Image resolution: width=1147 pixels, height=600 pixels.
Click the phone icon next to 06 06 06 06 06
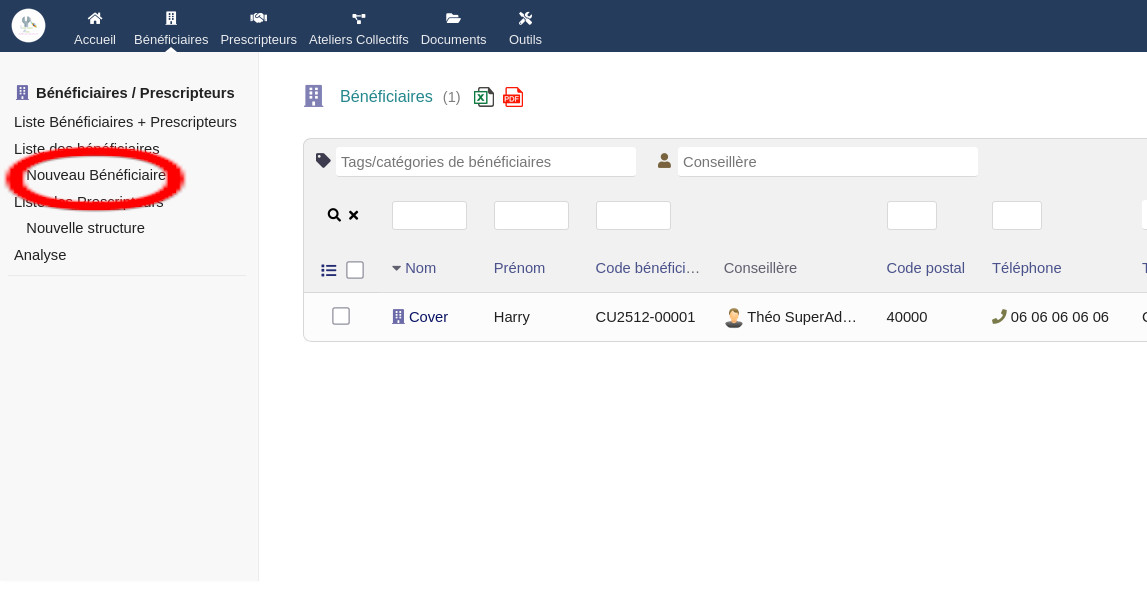(999, 317)
